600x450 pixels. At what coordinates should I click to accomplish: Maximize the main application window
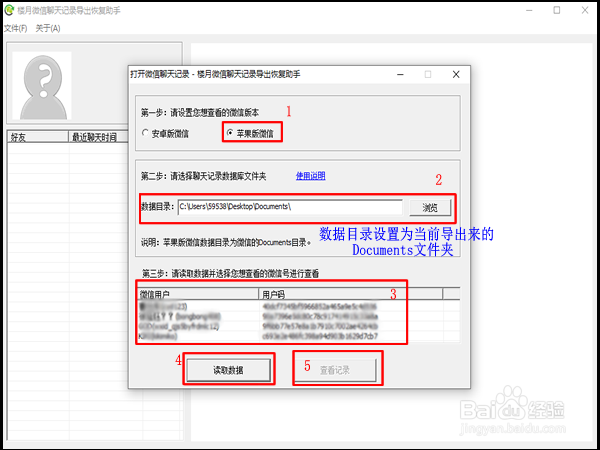[x=557, y=10]
